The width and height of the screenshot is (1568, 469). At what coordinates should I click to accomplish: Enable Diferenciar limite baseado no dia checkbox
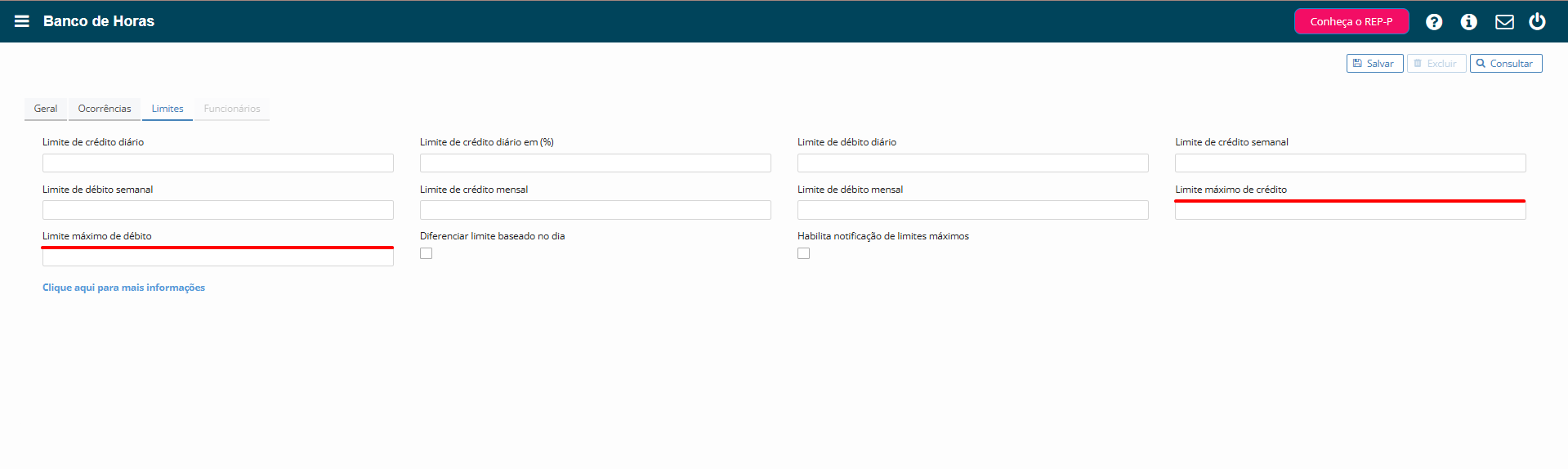click(x=427, y=253)
